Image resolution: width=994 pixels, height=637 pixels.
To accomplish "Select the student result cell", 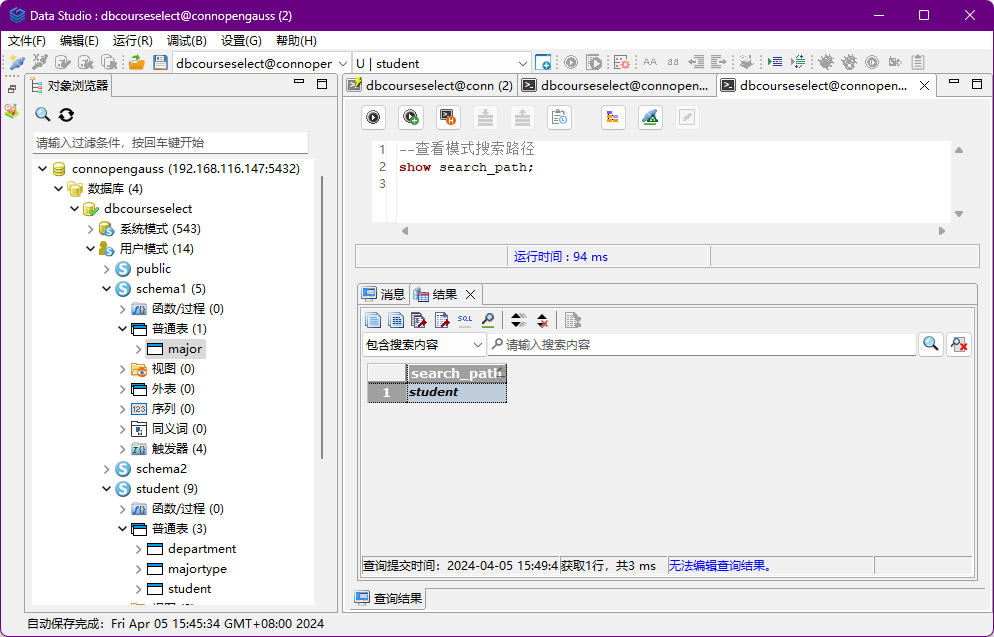I will pos(456,392).
